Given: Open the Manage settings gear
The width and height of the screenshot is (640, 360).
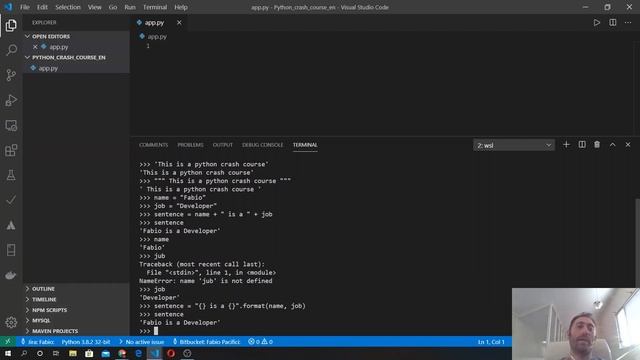Looking at the screenshot, I should tap(11, 322).
